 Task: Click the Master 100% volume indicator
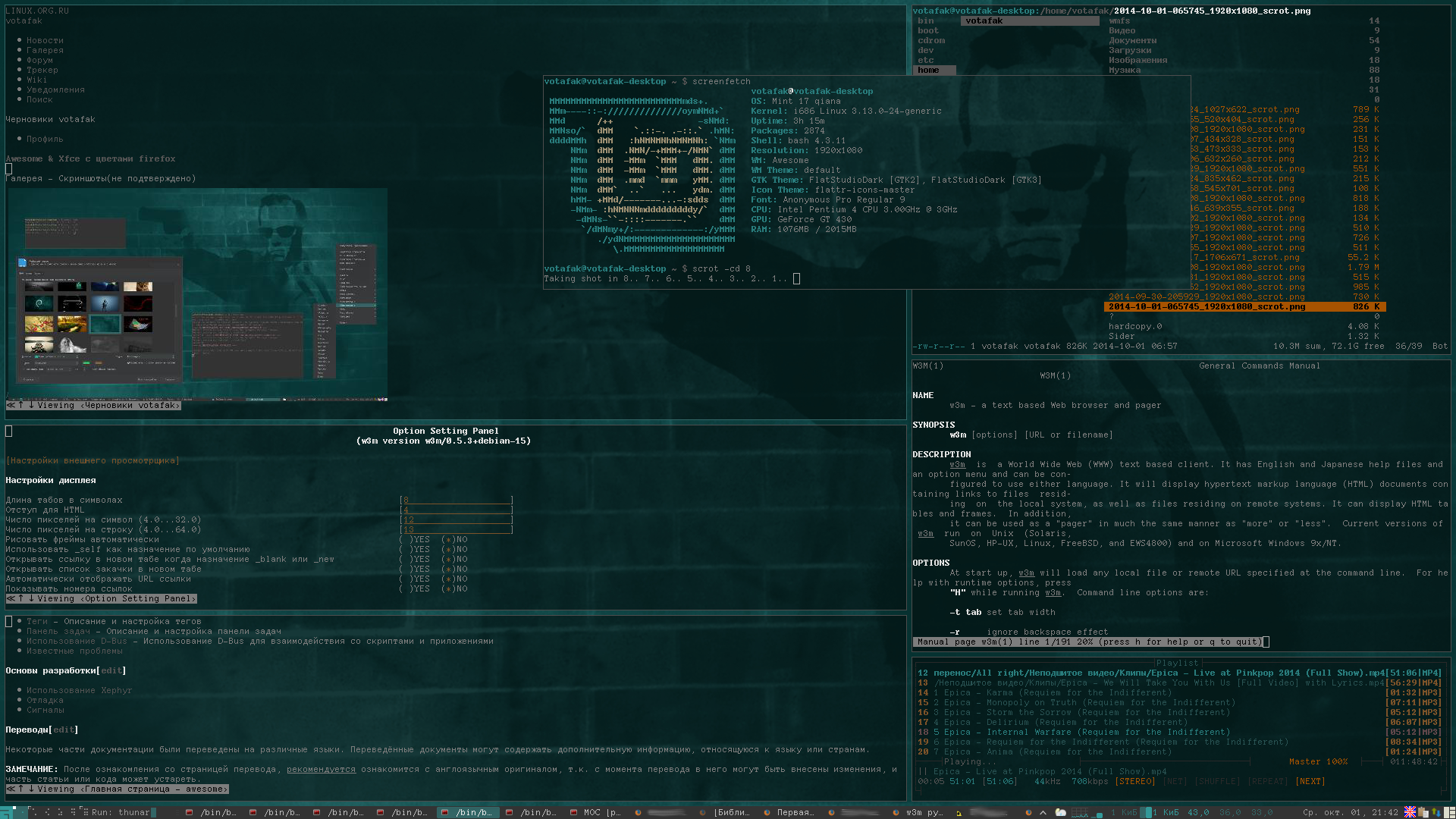pos(1318,762)
